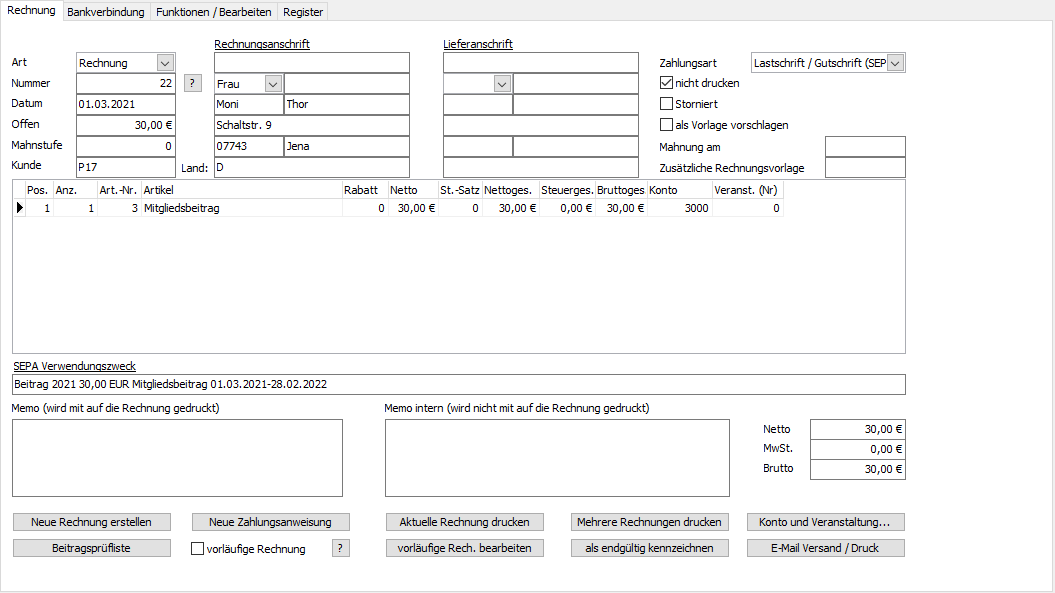Open the Funktionen / Bearbeiten tab
Image resolution: width=1055 pixels, height=593 pixels.
(x=213, y=12)
